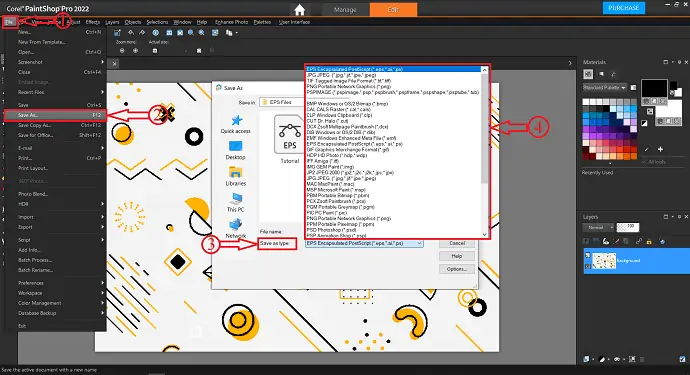Open the paste options dropdown arrow
The image size is (690, 375).
coord(237,33)
